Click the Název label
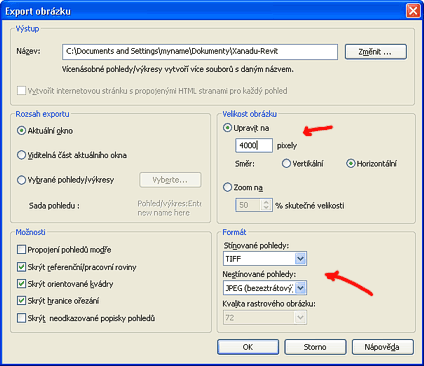 pos(28,51)
